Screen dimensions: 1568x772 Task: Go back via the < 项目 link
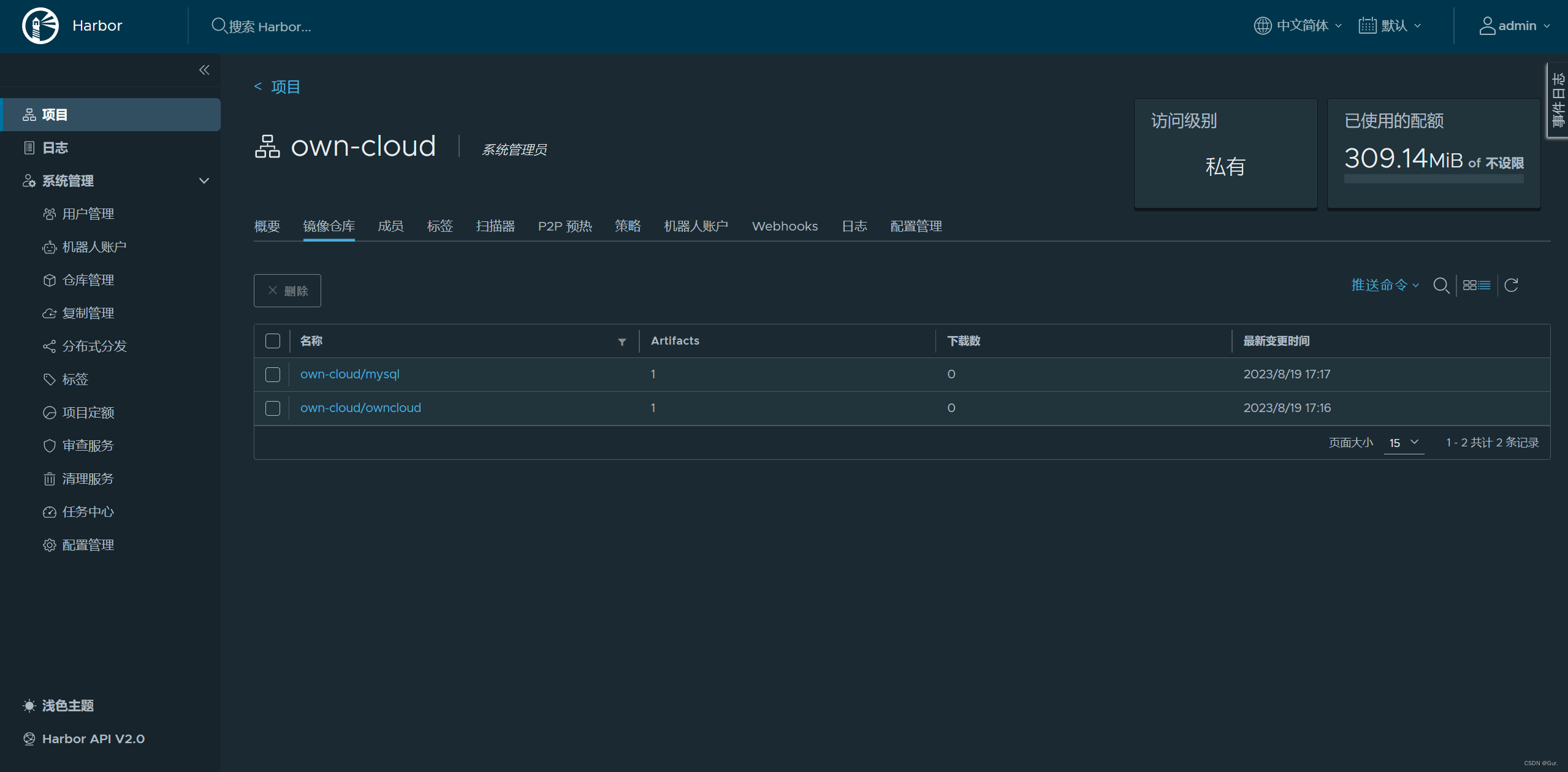[277, 87]
